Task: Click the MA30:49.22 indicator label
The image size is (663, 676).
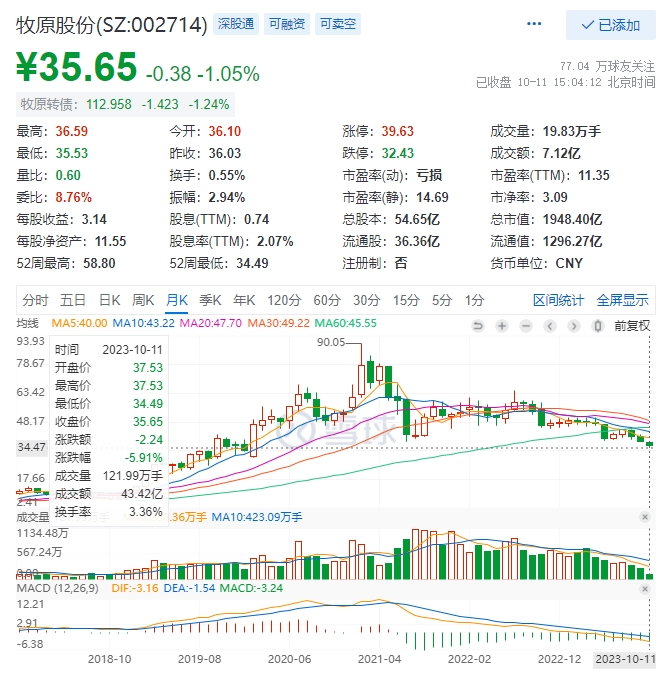Action: pos(278,323)
